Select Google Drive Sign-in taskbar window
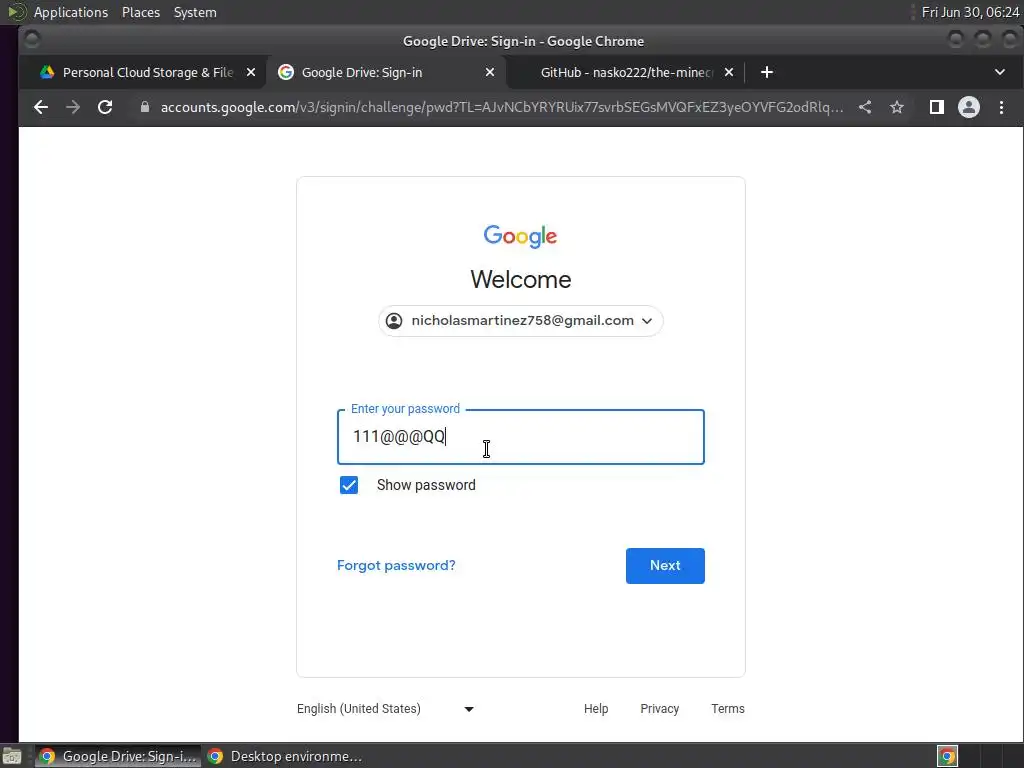 pos(118,756)
